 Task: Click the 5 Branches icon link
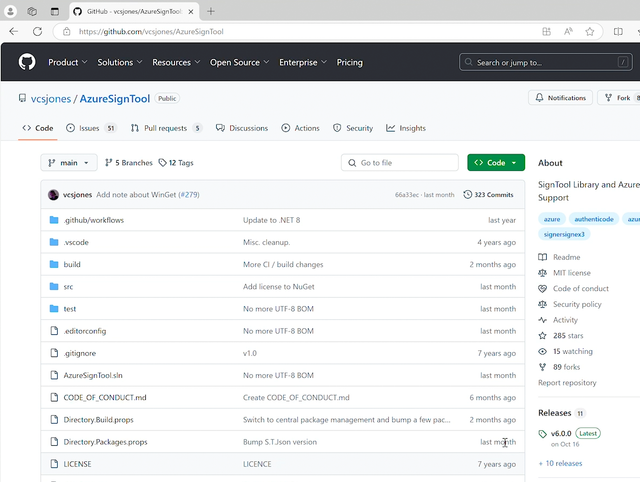[128, 162]
